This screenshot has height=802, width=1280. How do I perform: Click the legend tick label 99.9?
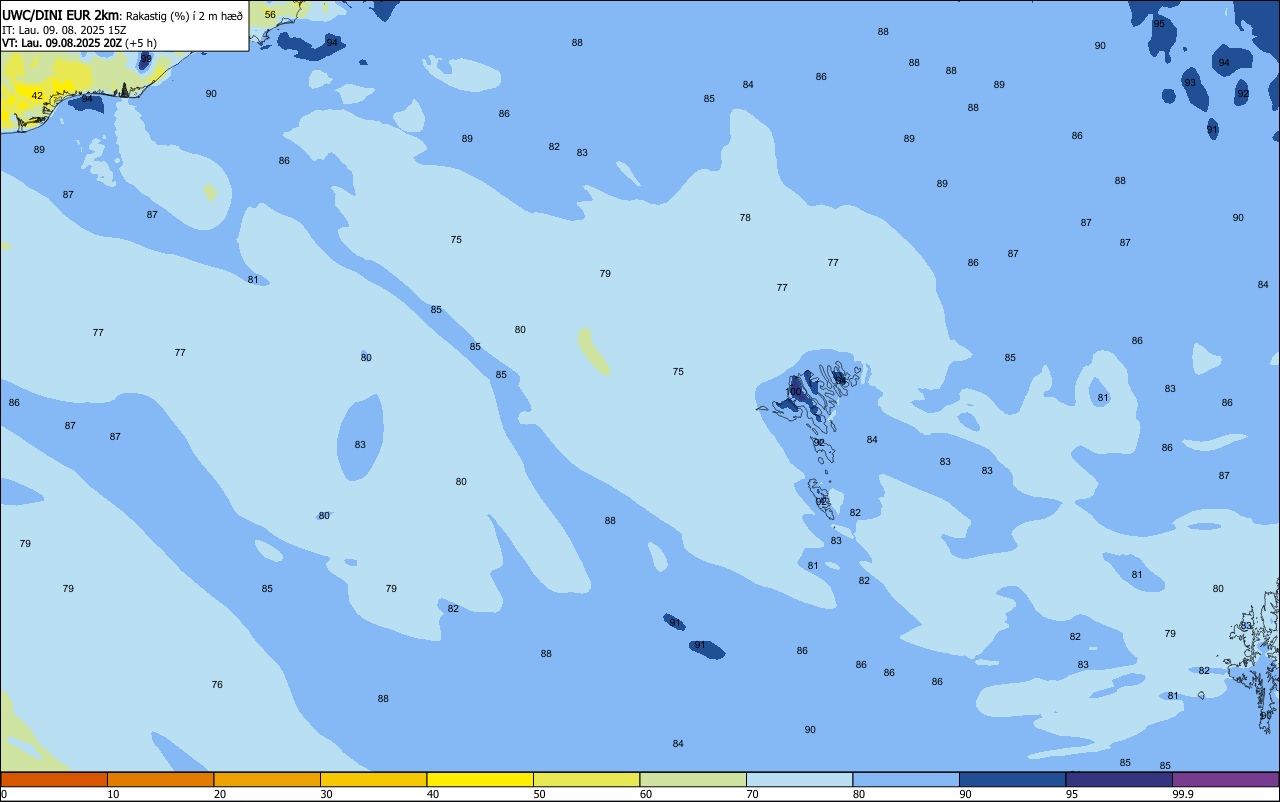[x=1183, y=794]
